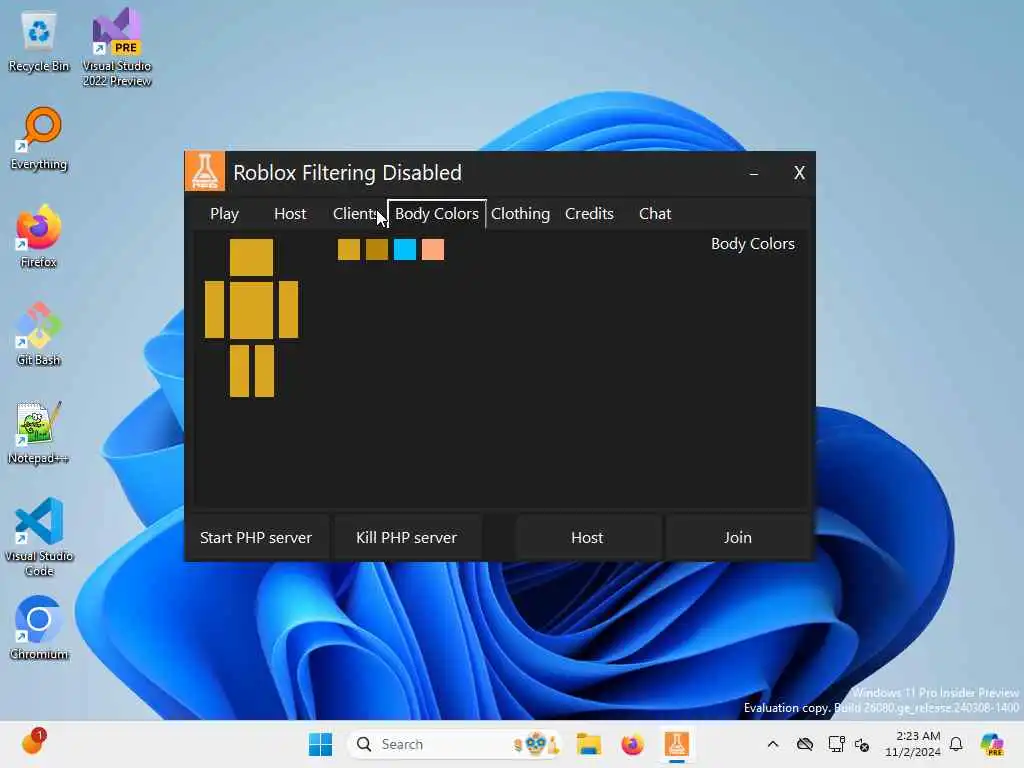Select the avatar left leg block
Viewport: 1024px width, 768px height.
pos(240,370)
